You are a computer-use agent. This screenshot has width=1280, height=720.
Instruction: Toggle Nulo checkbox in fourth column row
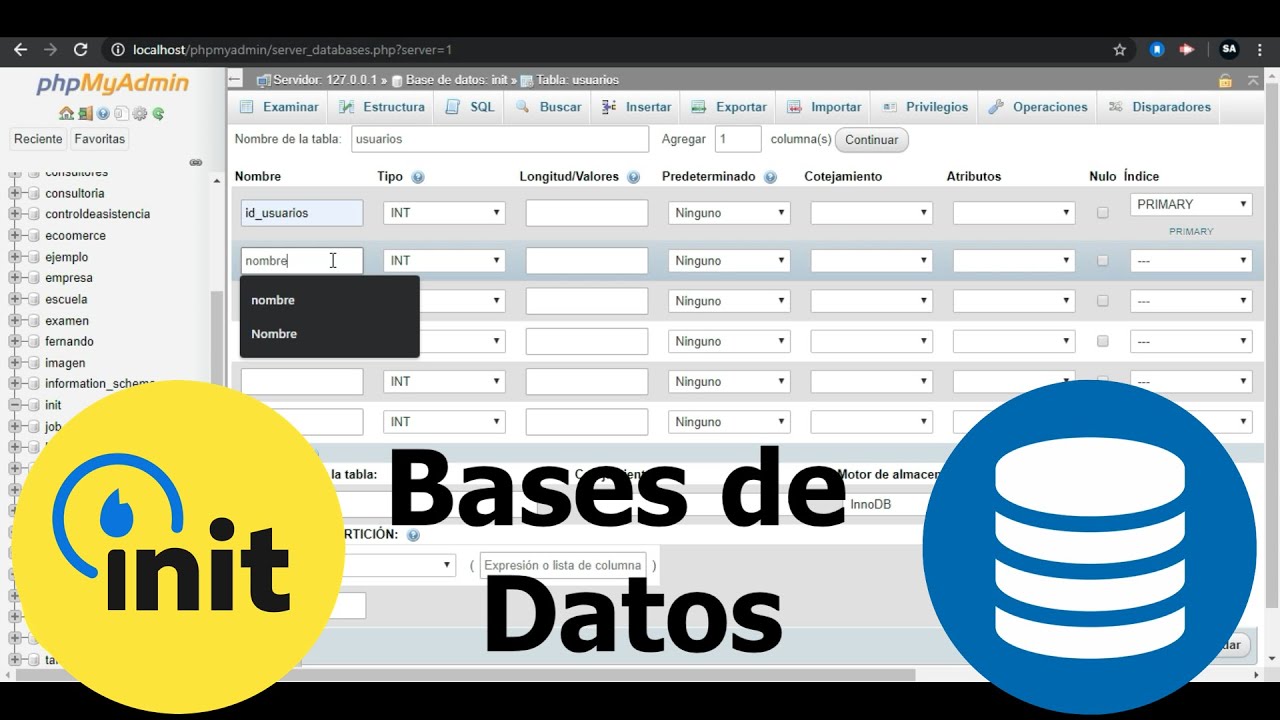tap(1103, 341)
